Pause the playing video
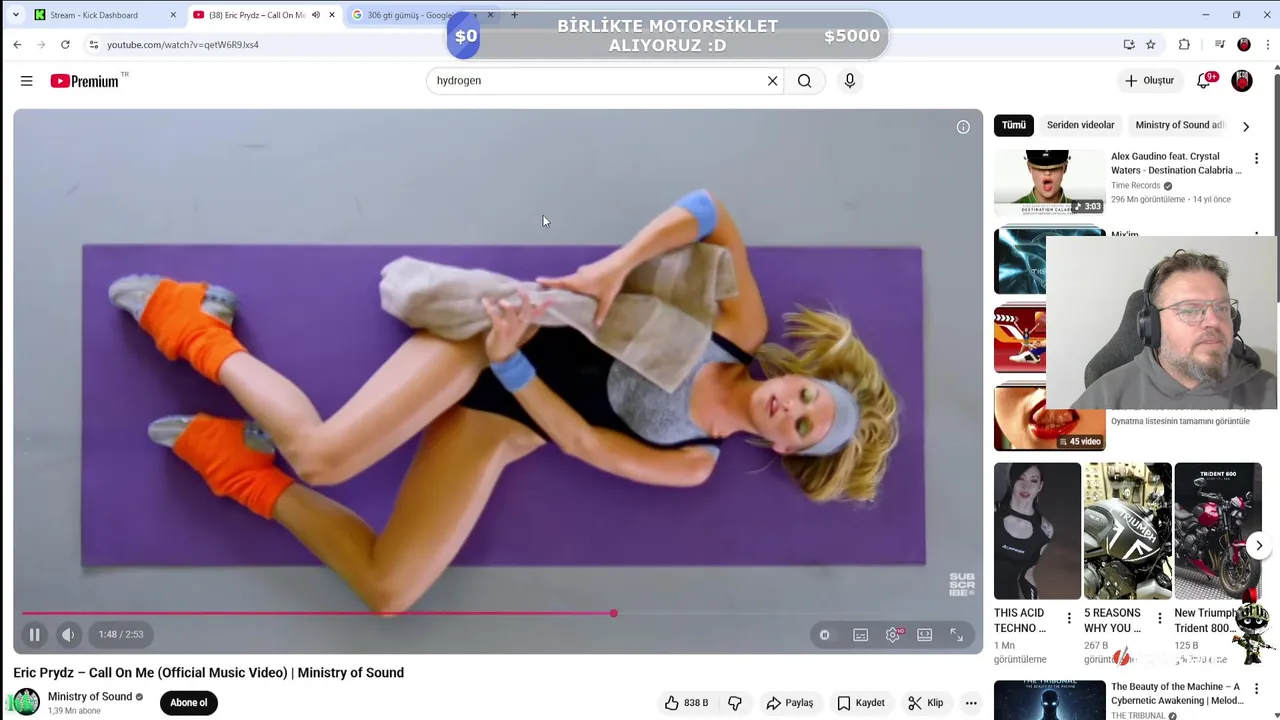This screenshot has height=720, width=1280. (34, 634)
